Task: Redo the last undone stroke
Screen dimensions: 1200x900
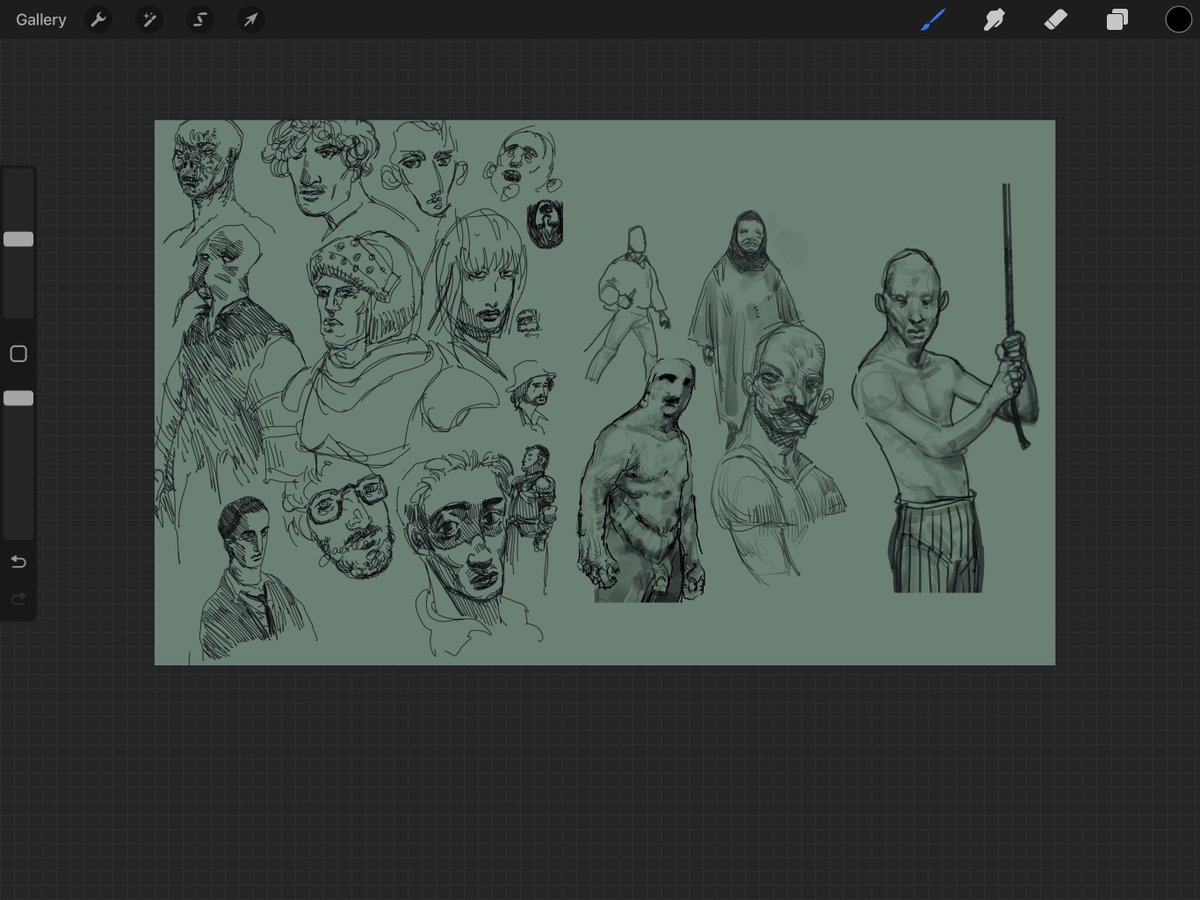Action: [x=18, y=599]
